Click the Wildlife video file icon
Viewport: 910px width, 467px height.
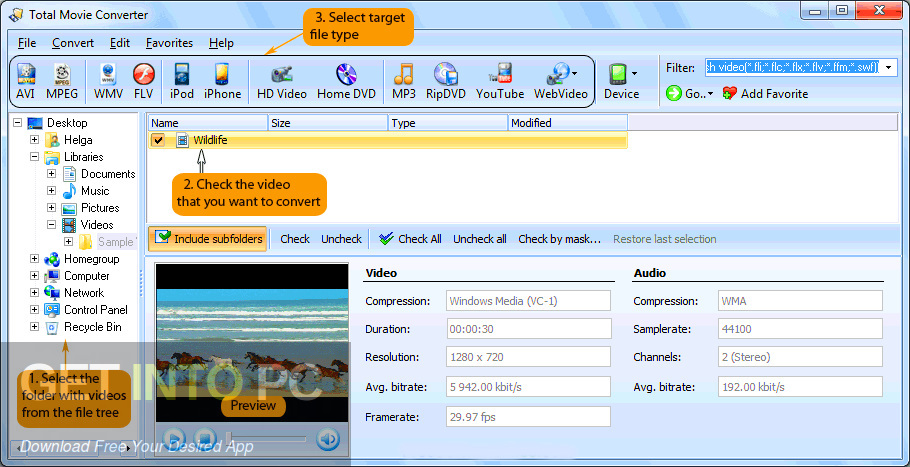pos(183,140)
